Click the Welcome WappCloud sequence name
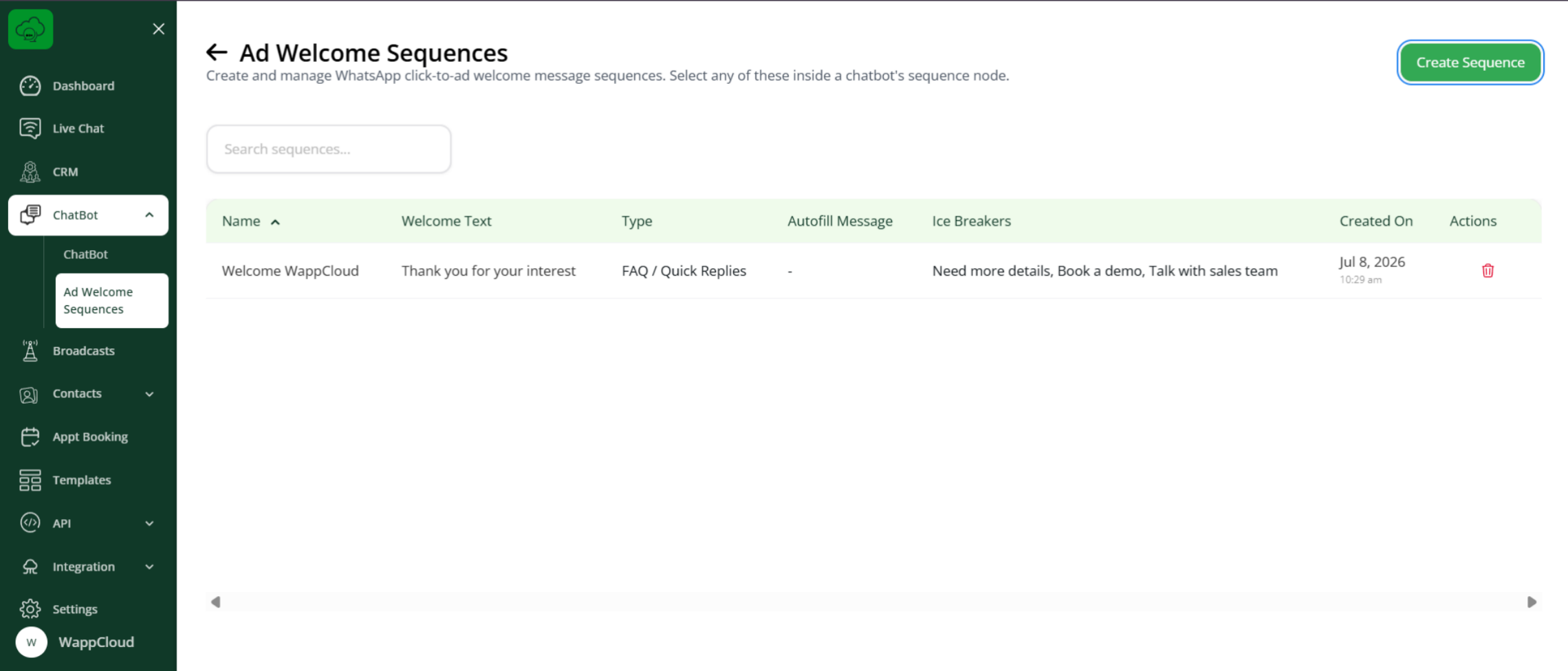 click(x=290, y=271)
